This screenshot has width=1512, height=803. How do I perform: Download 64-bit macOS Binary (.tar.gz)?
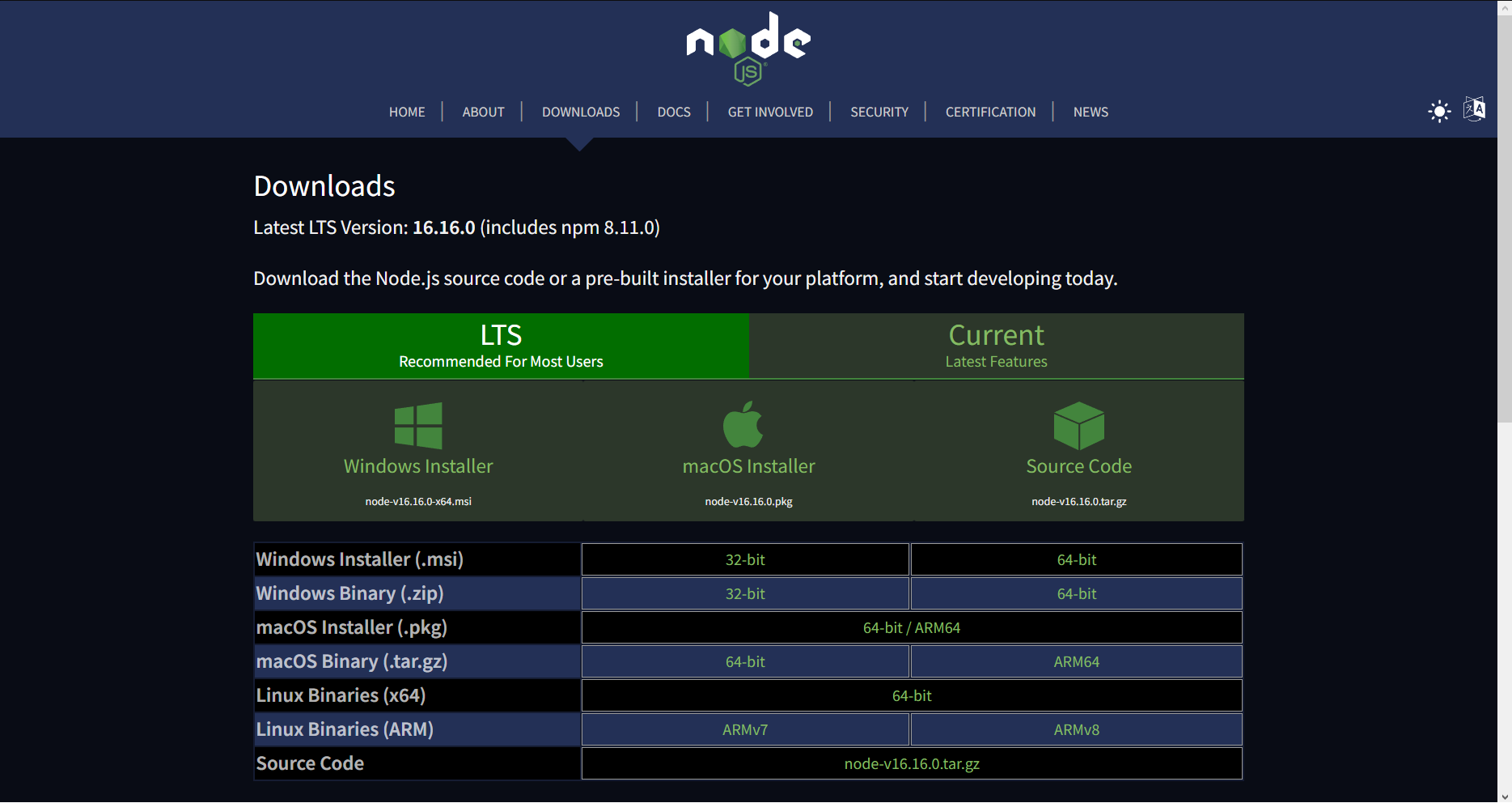pyautogui.click(x=745, y=661)
